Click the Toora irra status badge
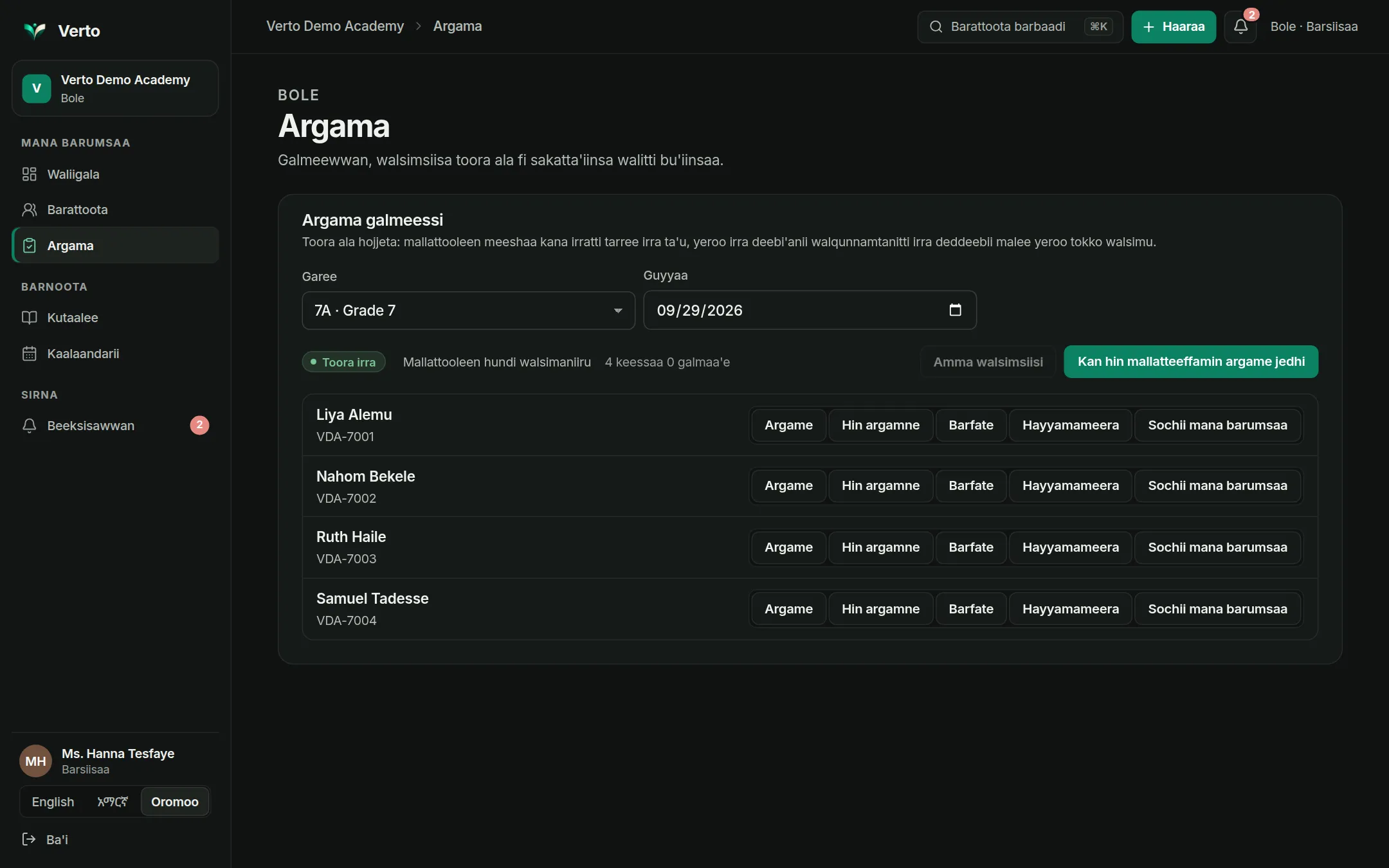Viewport: 1389px width, 868px height. click(x=343, y=362)
